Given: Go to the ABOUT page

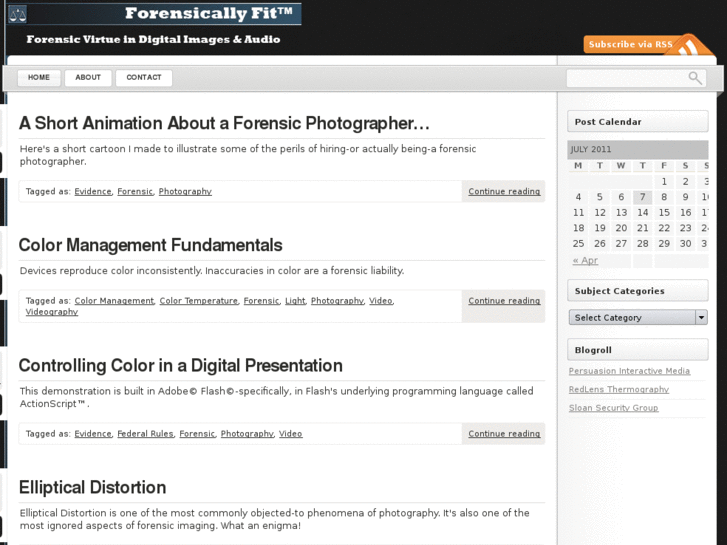Looking at the screenshot, I should click(88, 77).
